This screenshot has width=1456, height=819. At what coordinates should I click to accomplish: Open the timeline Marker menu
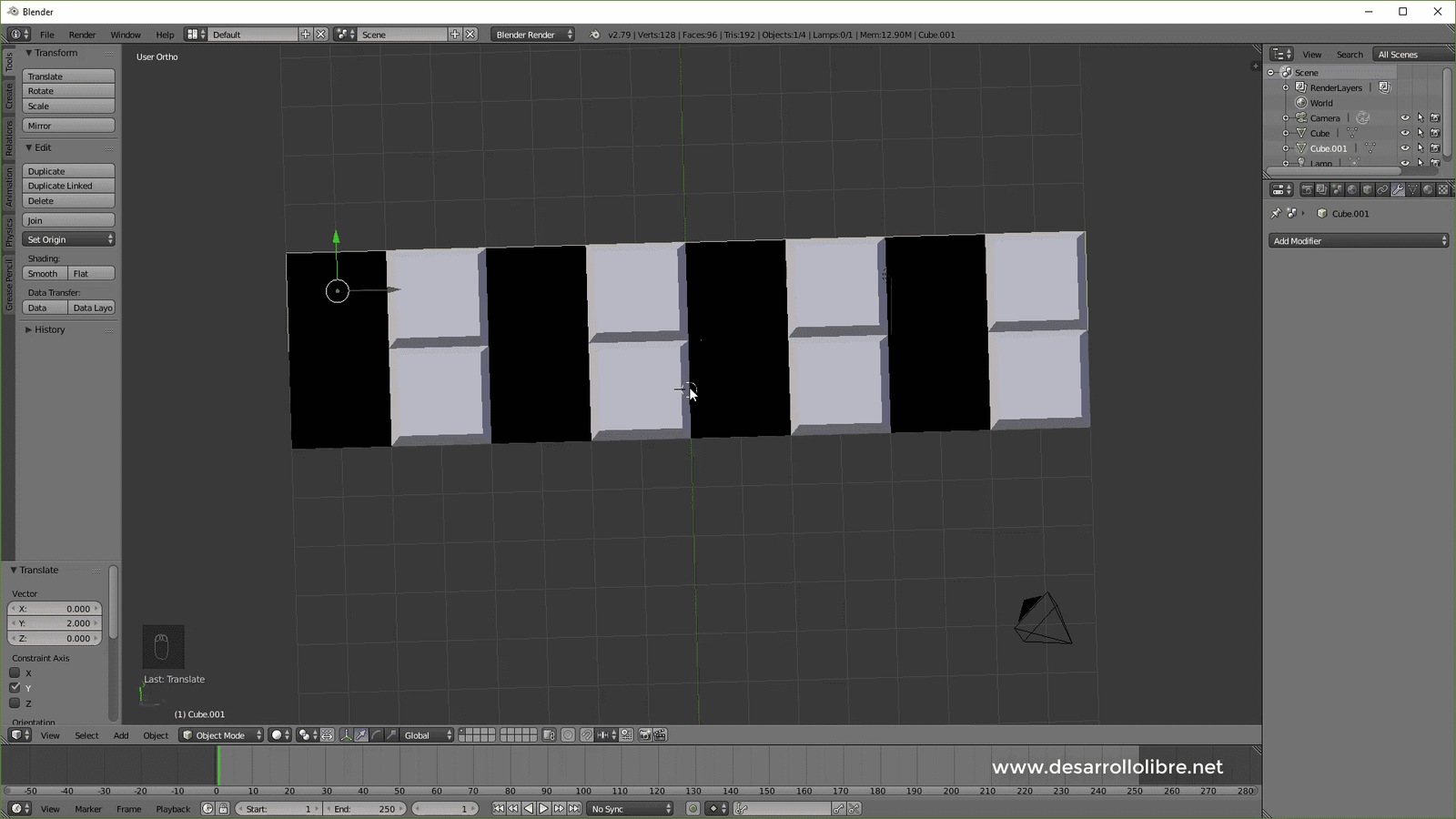click(88, 809)
